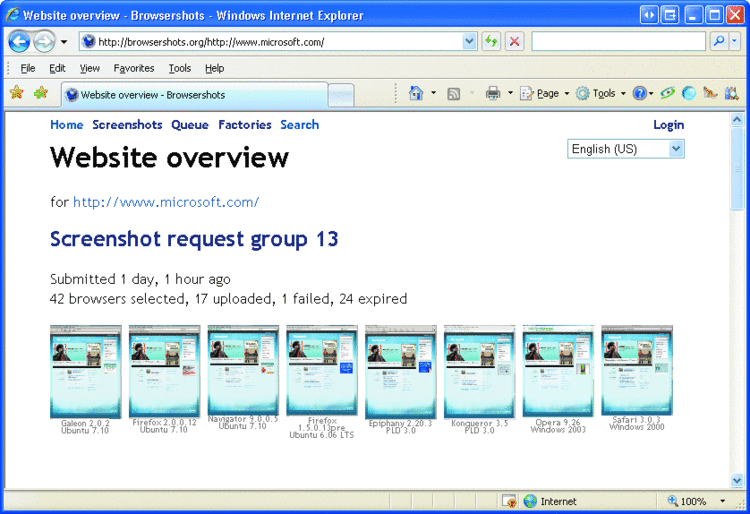Click the Login link
This screenshot has height=514, width=750.
point(669,125)
